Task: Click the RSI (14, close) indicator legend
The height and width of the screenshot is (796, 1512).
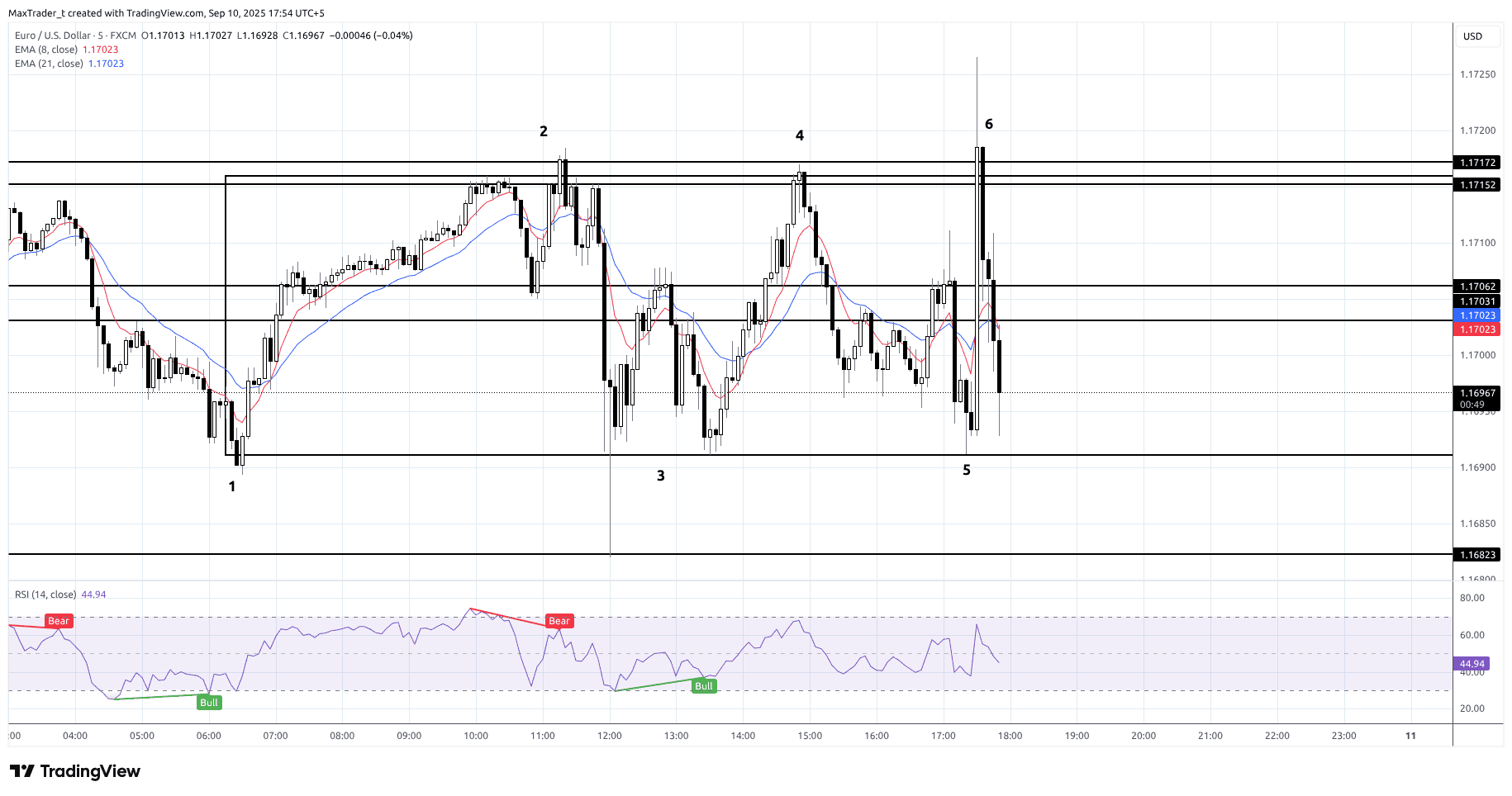Action: click(45, 595)
